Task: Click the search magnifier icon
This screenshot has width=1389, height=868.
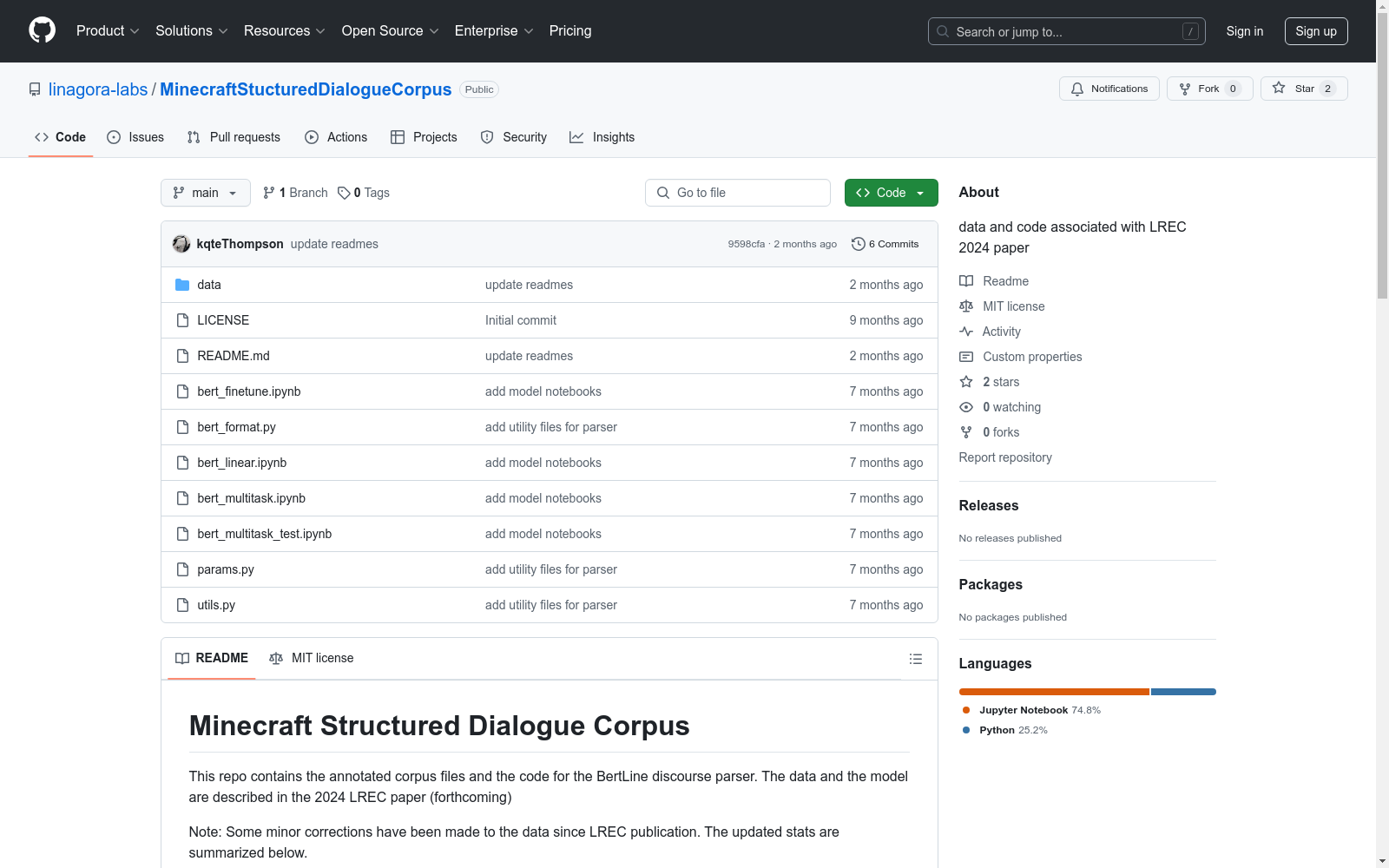Action: (x=943, y=31)
